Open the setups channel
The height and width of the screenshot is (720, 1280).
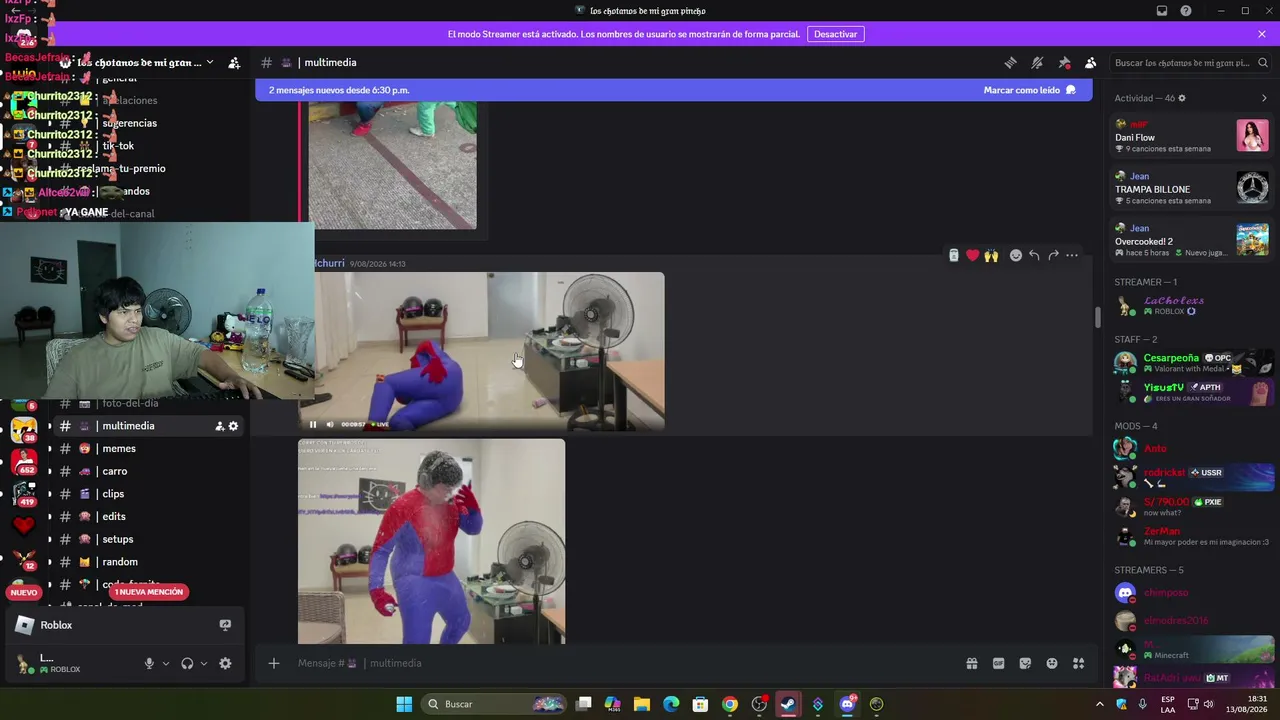point(117,539)
